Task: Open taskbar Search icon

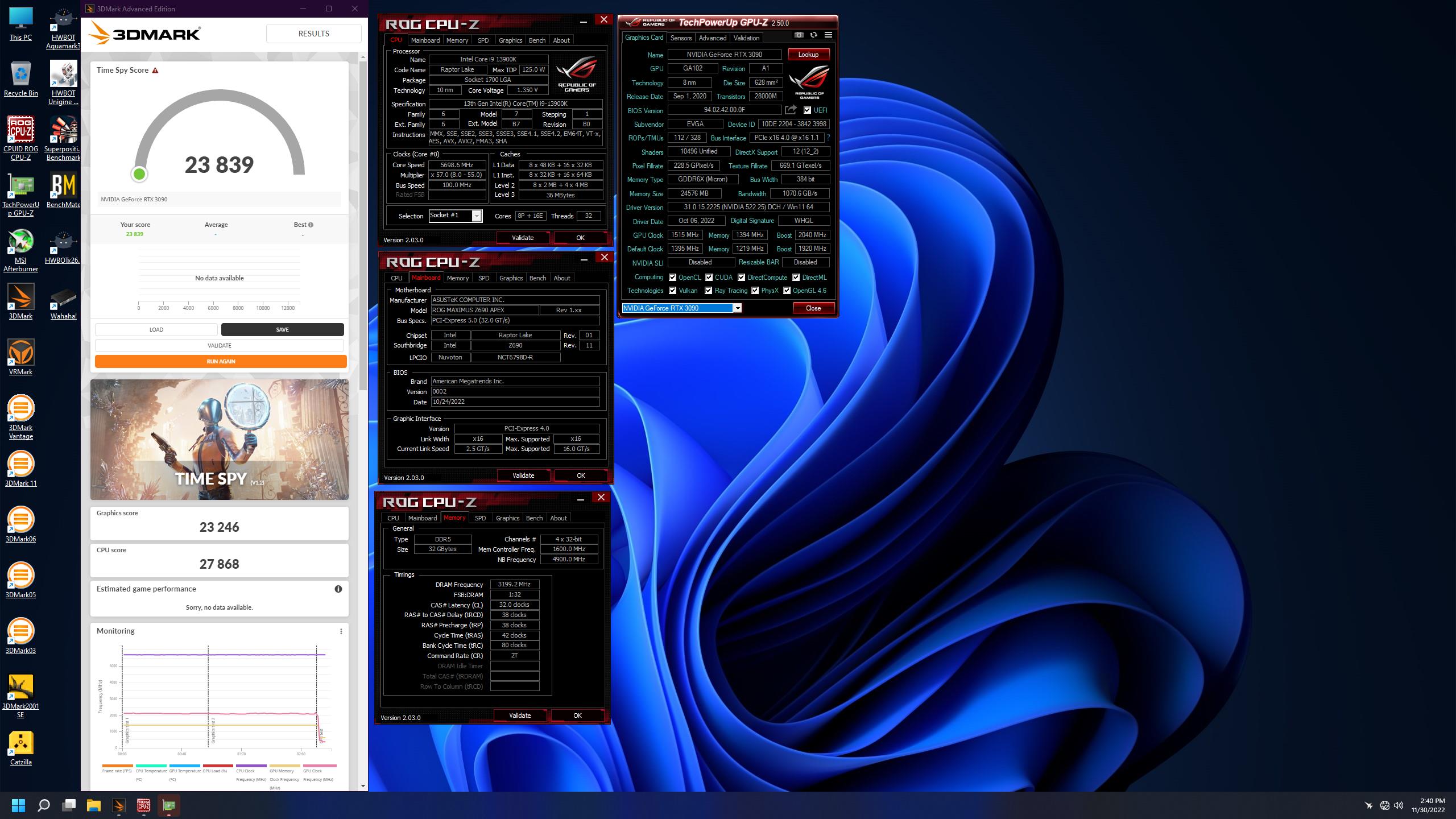Action: (x=44, y=805)
